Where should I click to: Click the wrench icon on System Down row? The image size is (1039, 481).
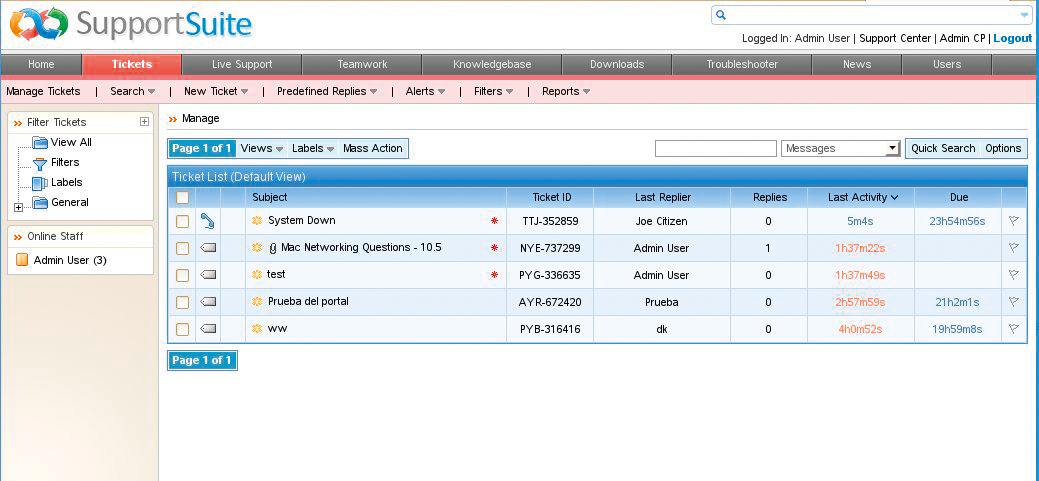pos(208,221)
